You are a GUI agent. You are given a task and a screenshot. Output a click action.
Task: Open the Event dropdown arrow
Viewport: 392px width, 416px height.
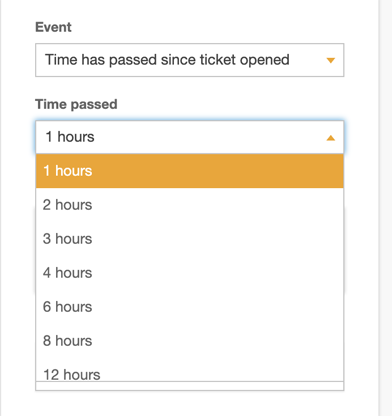point(330,60)
